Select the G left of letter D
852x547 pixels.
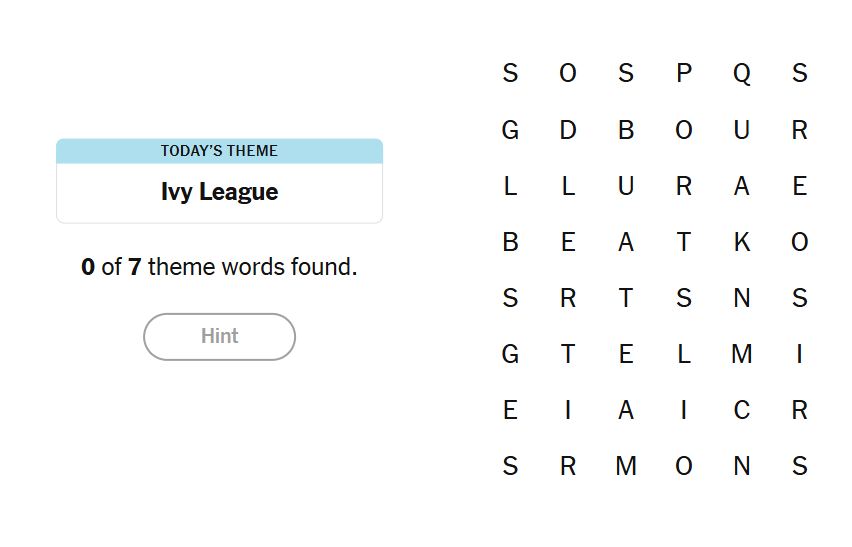point(510,130)
